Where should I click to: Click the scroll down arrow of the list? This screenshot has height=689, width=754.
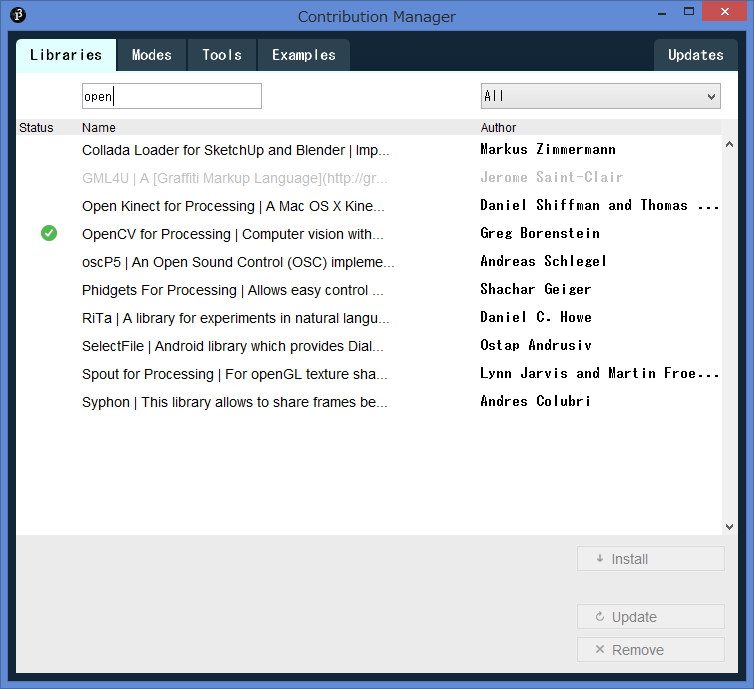(x=729, y=526)
